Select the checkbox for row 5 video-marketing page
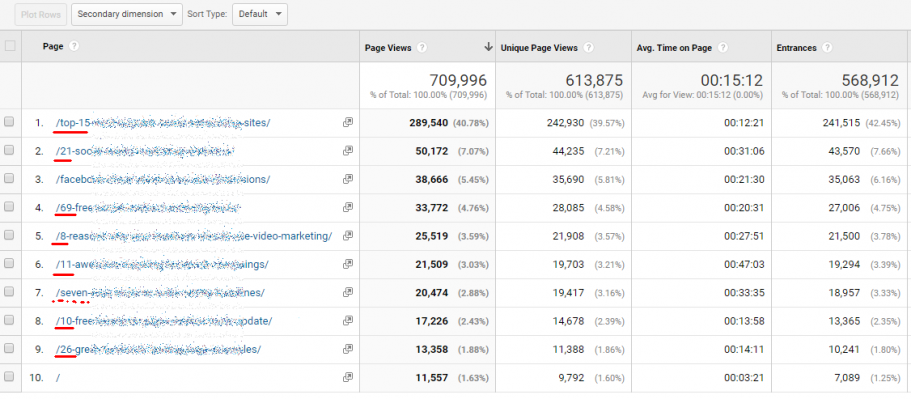Screen dimensions: 911x399 click(x=9, y=235)
